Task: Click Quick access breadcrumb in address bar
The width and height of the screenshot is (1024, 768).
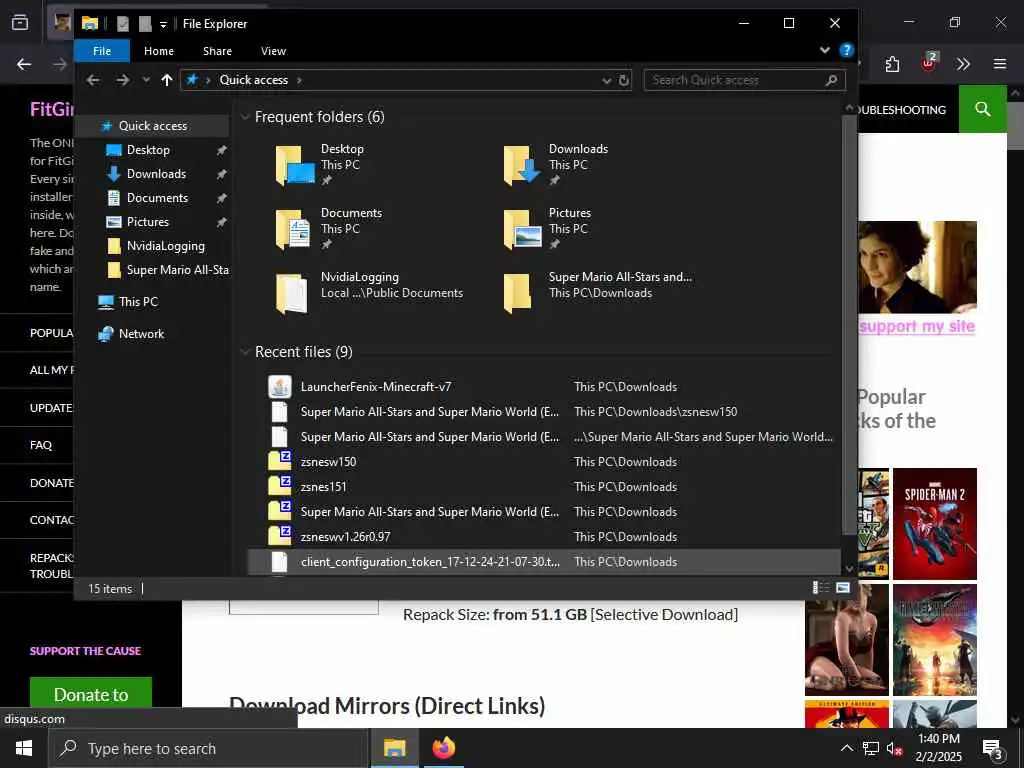Action: 253,80
